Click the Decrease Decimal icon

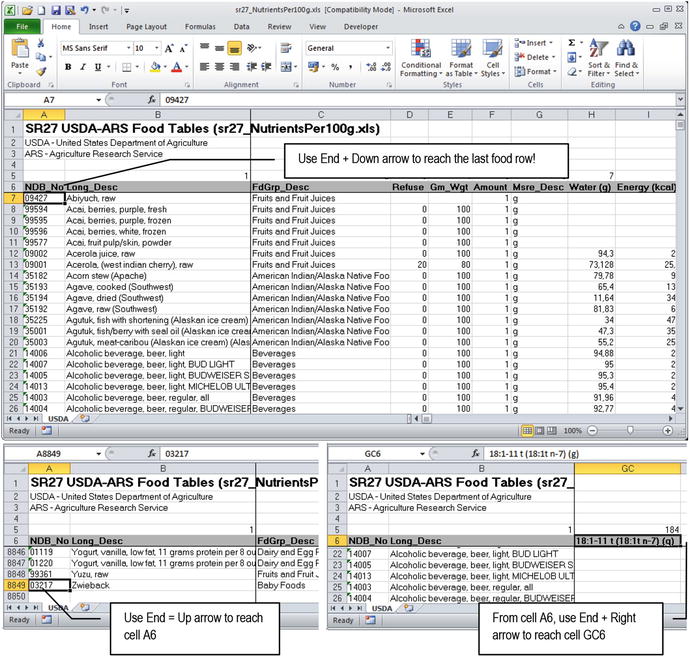click(x=386, y=67)
